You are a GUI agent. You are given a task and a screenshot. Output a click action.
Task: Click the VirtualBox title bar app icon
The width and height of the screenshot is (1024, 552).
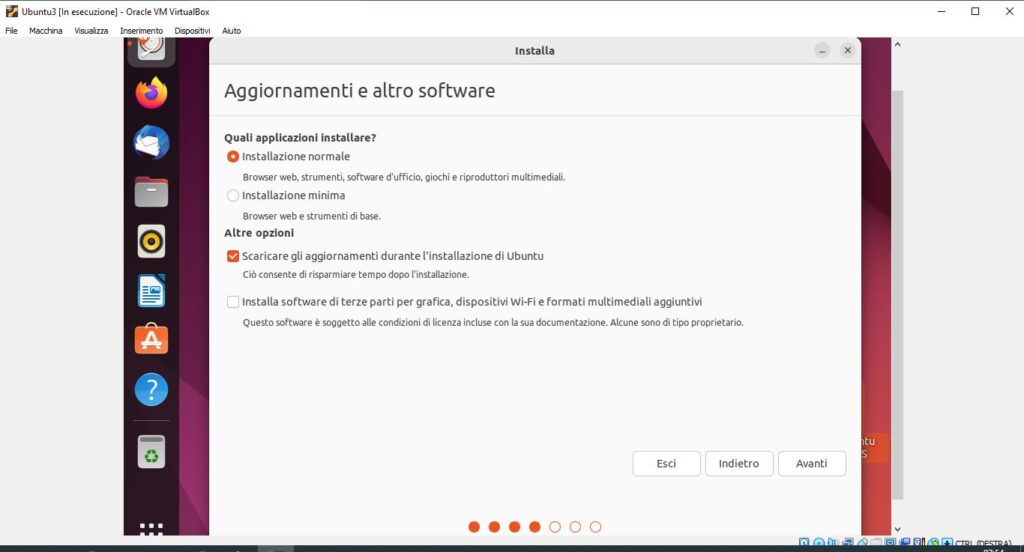click(x=11, y=11)
